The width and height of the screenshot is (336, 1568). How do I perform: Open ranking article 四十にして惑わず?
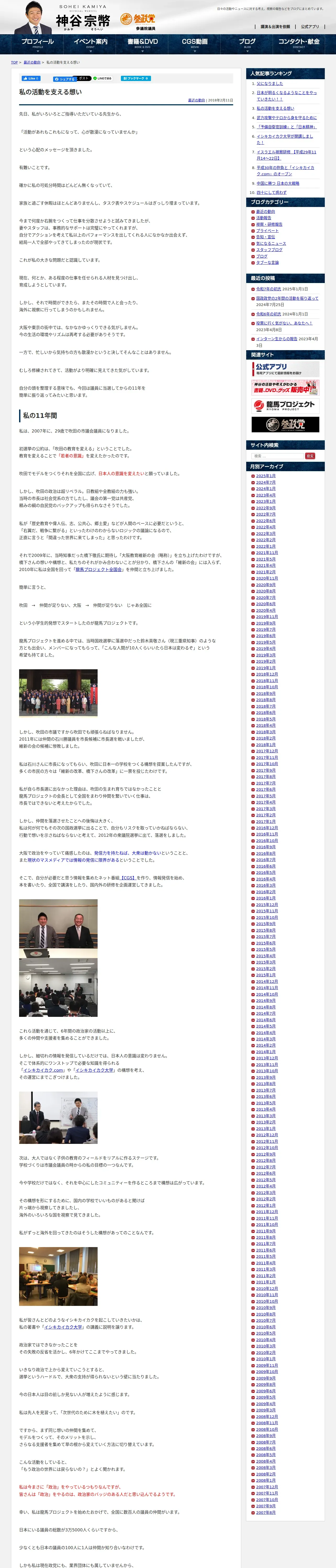click(271, 192)
